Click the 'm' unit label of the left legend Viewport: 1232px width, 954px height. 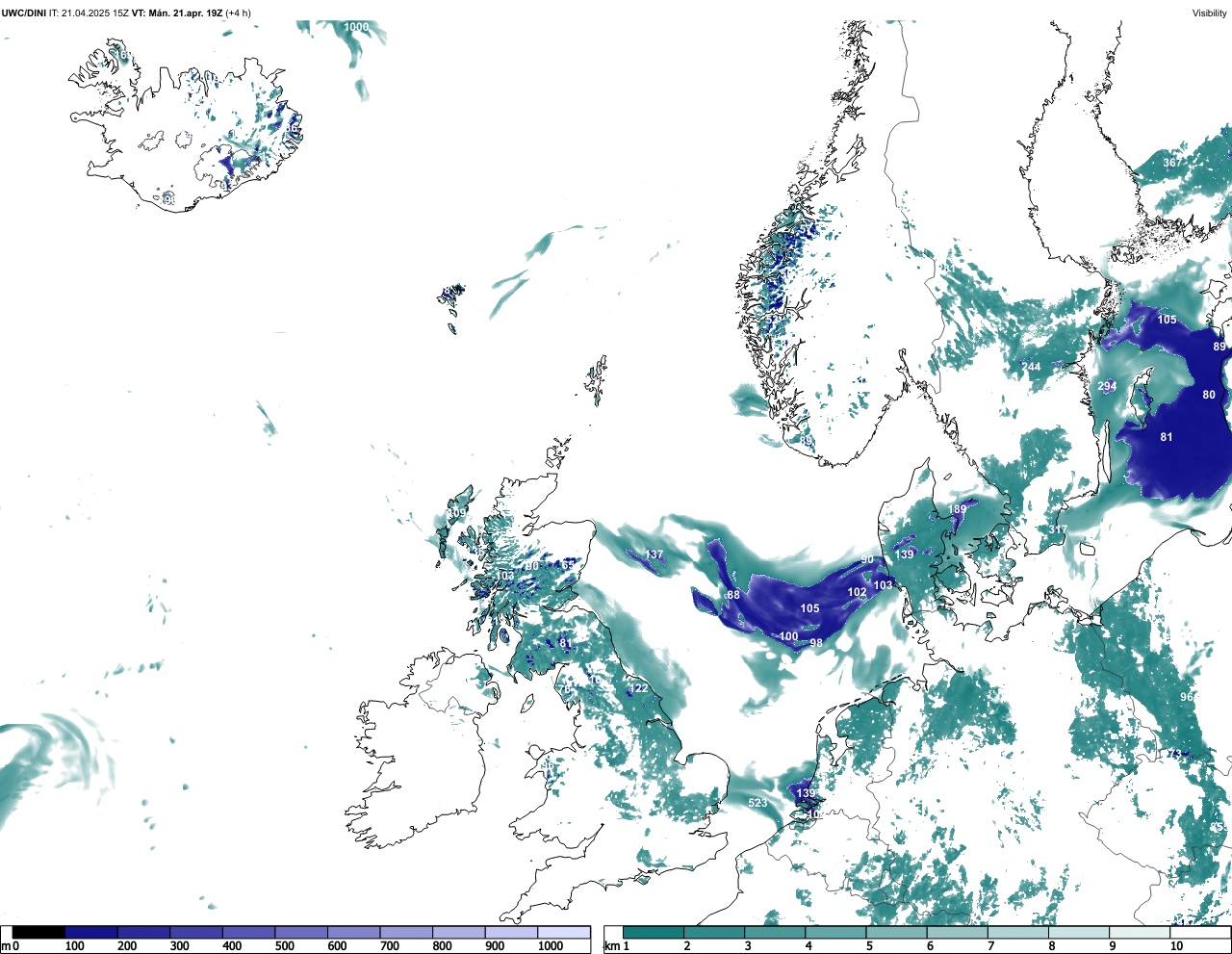pyautogui.click(x=5, y=946)
